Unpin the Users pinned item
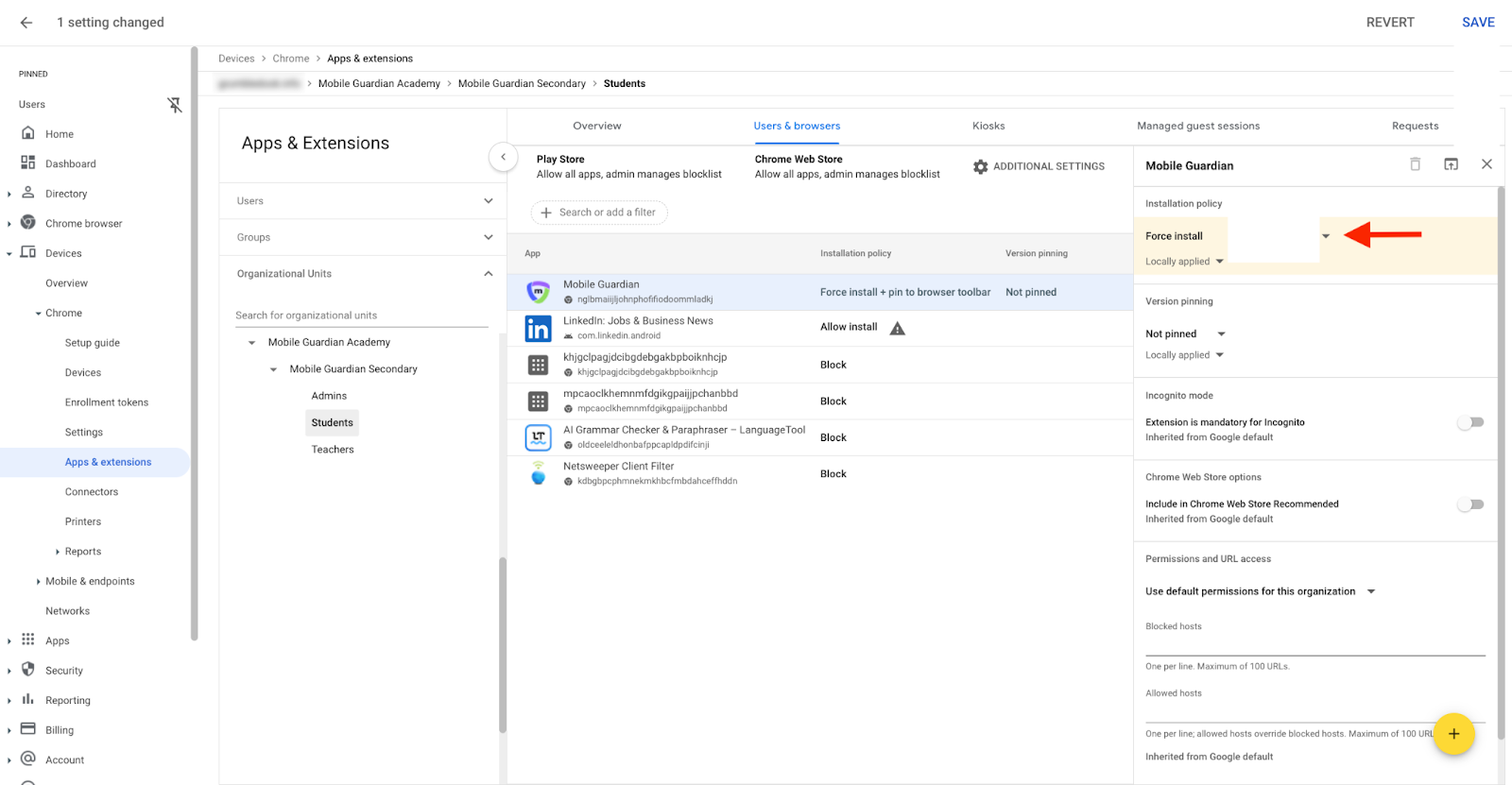 (175, 105)
